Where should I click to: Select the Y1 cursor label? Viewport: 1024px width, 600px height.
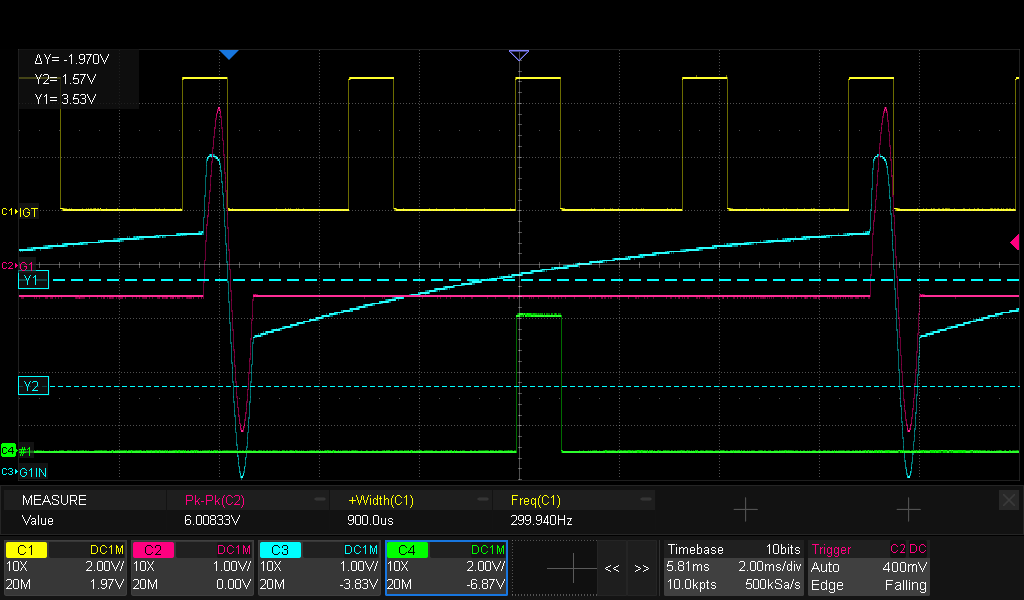coord(31,281)
